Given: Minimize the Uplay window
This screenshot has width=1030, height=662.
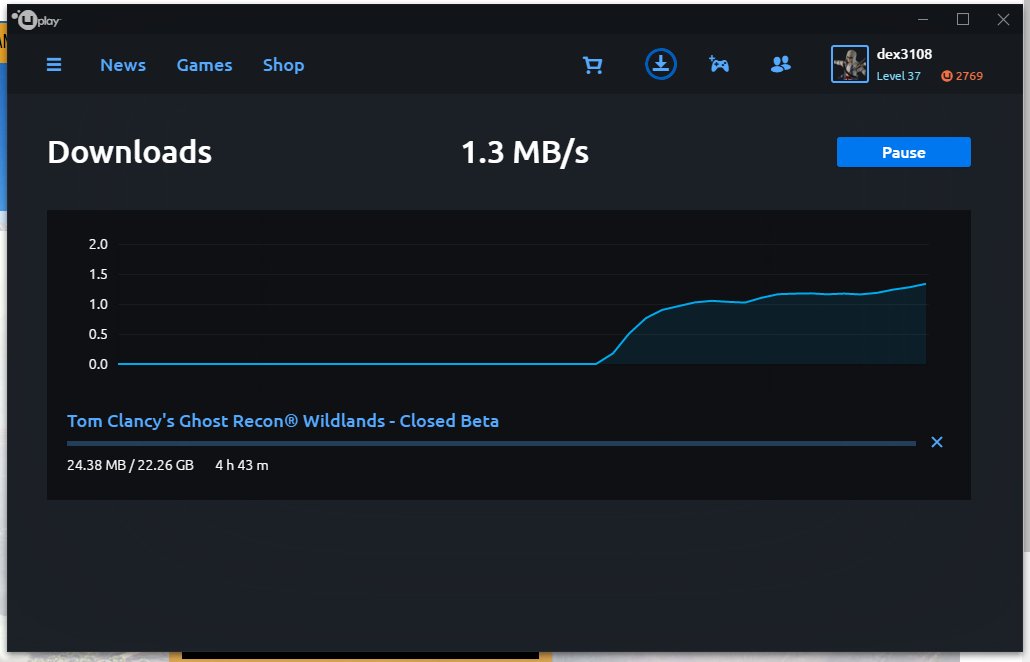Looking at the screenshot, I should tap(923, 19).
